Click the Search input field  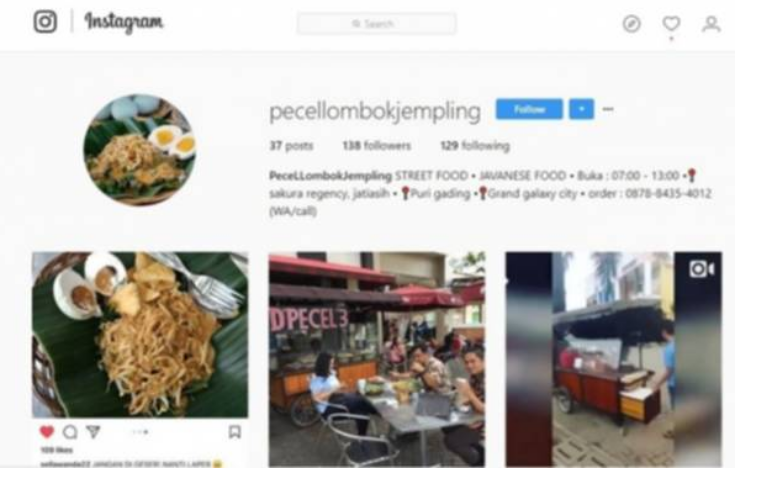376,24
